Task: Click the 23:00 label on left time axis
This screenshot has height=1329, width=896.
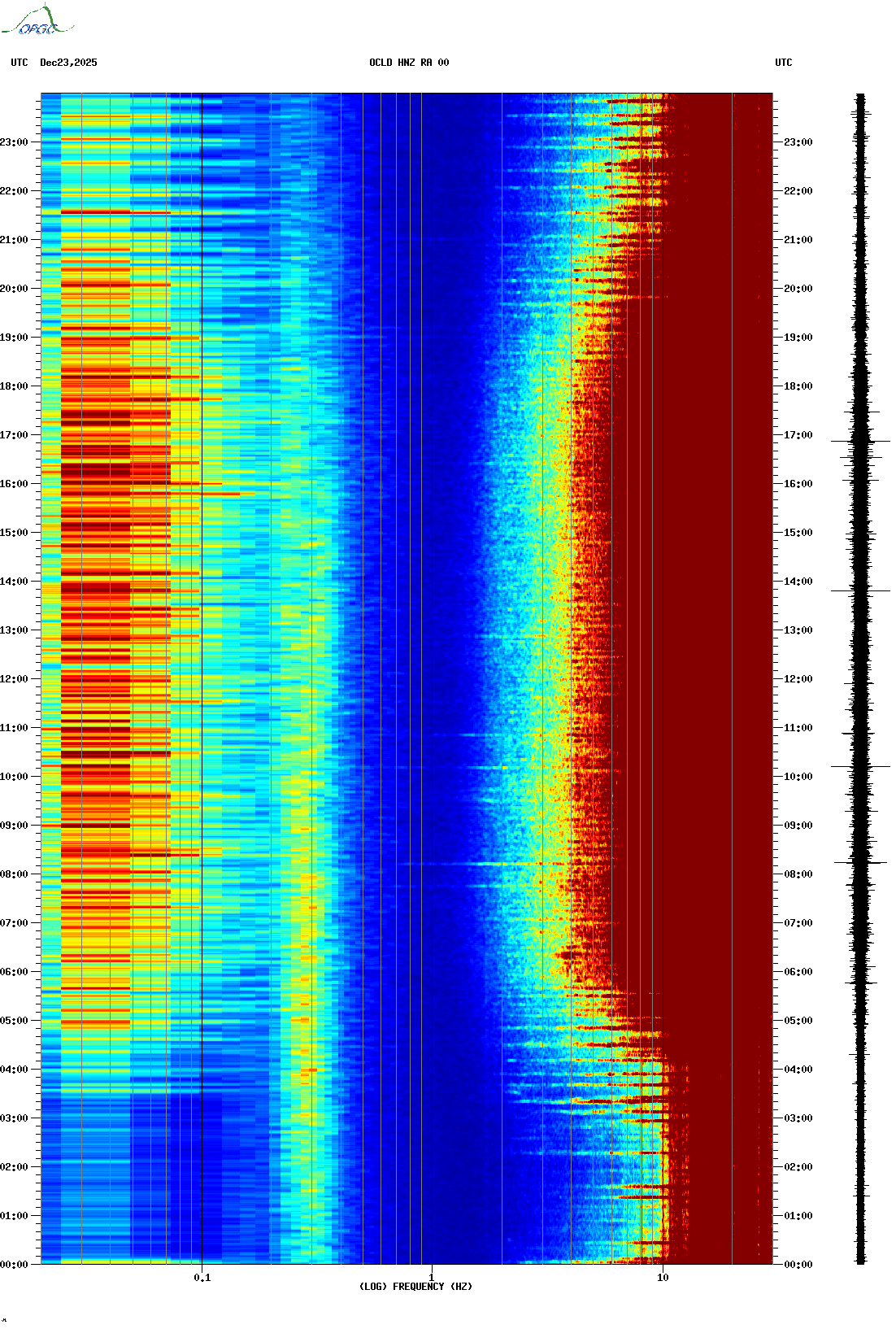Action: tap(14, 142)
